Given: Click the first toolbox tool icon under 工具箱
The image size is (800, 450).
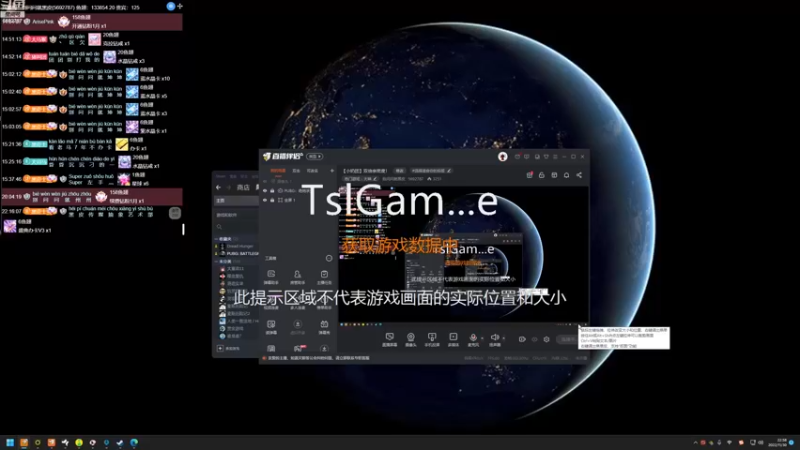Looking at the screenshot, I should coord(271,274).
